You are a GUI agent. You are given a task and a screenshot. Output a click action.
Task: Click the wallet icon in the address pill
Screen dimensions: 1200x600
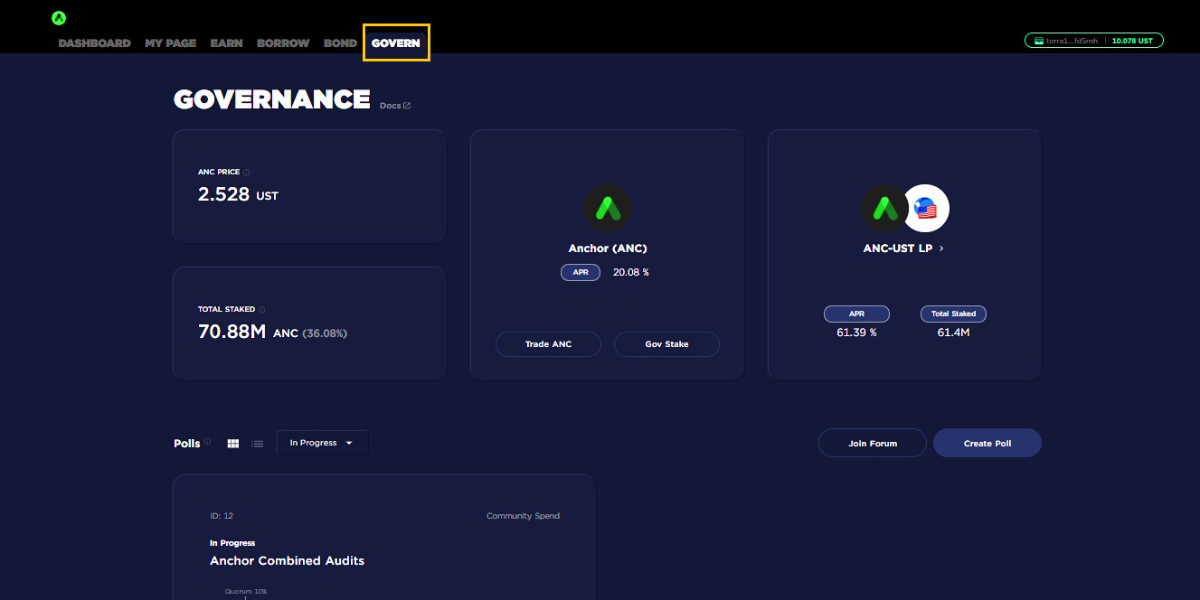point(1039,41)
